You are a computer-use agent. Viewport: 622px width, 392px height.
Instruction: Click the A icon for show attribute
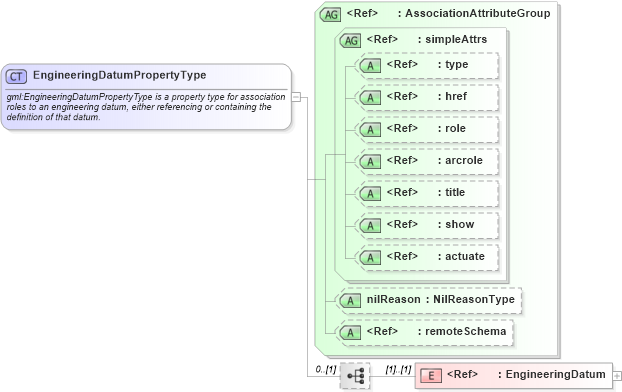[x=370, y=226]
